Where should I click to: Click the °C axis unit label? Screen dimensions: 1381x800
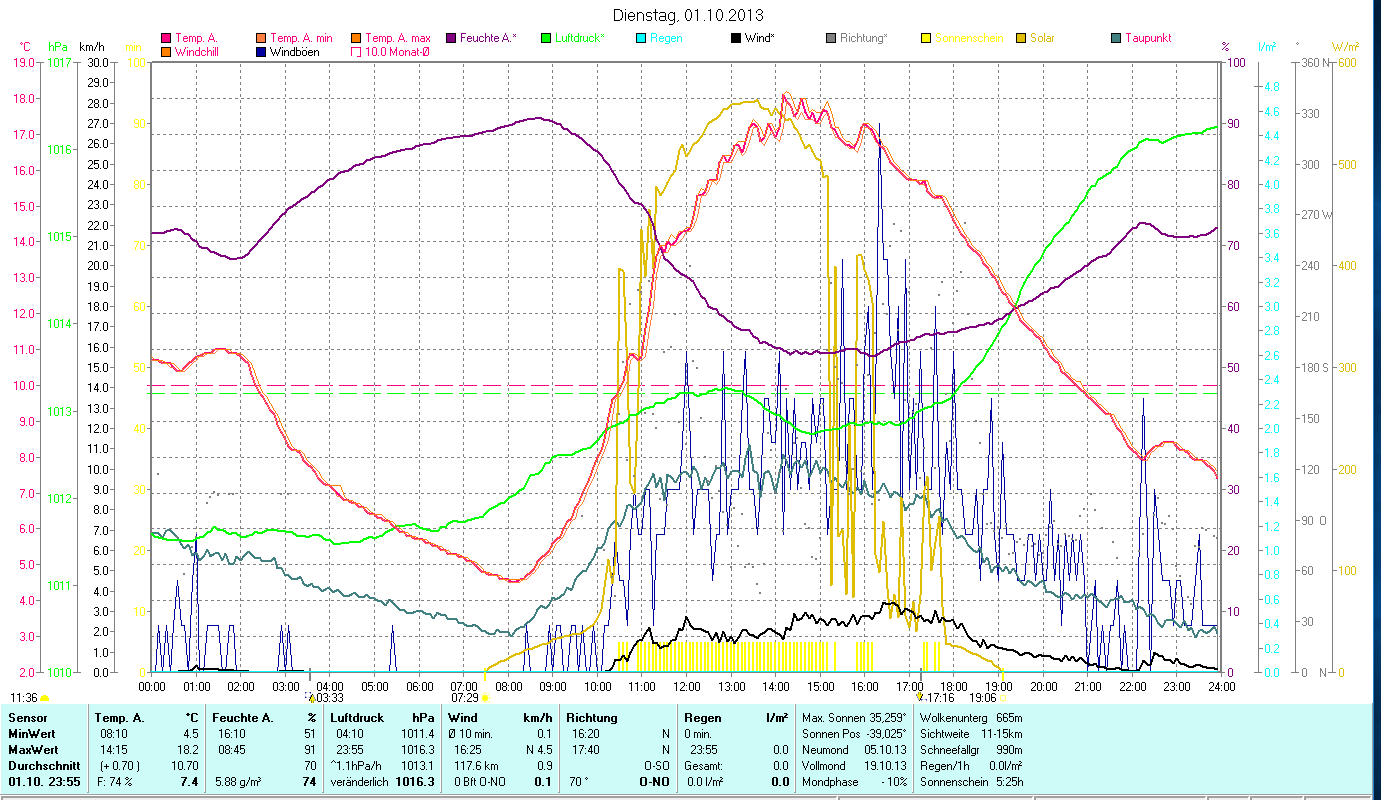25,47
